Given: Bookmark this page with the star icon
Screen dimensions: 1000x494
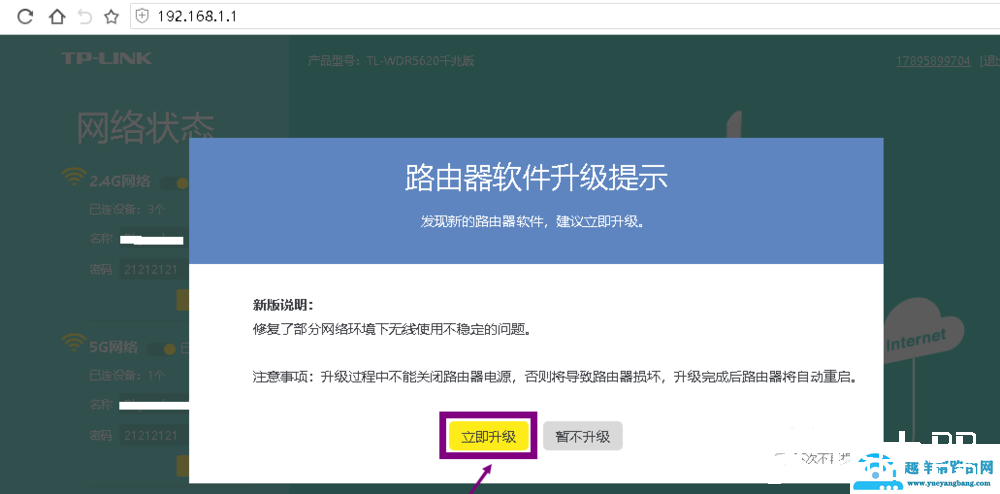Looking at the screenshot, I should (112, 17).
